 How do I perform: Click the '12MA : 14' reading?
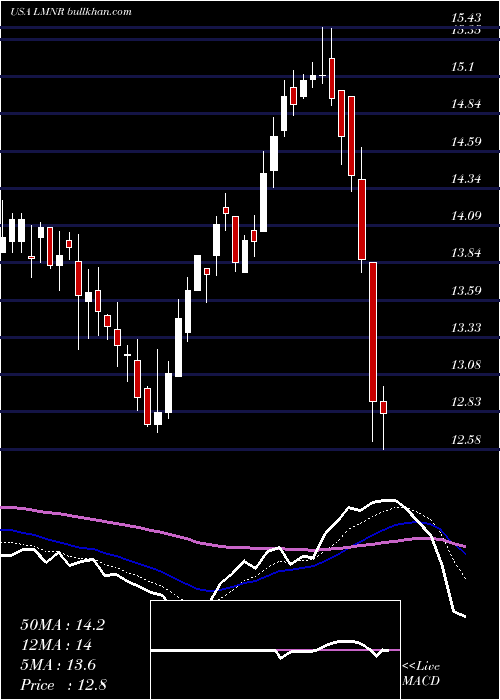coord(56,645)
